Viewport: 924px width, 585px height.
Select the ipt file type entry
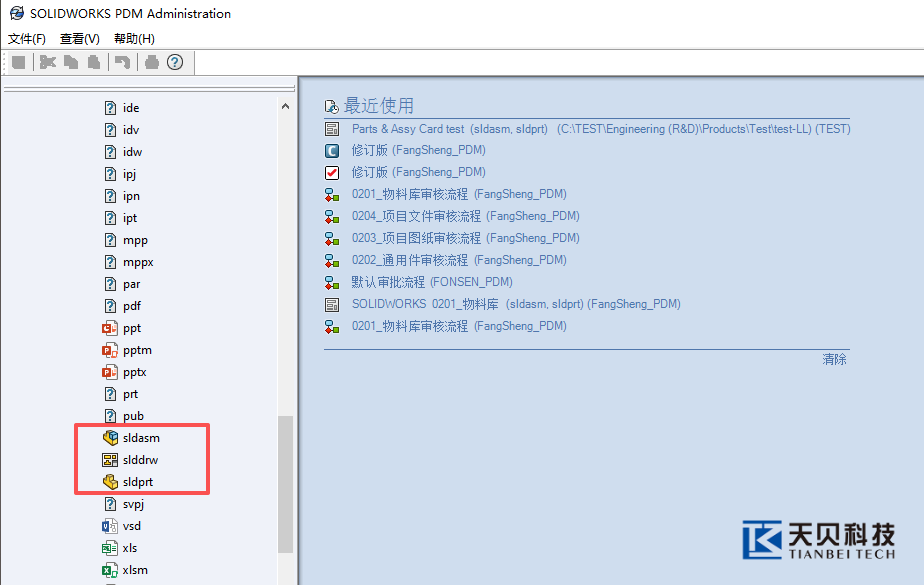tap(130, 218)
